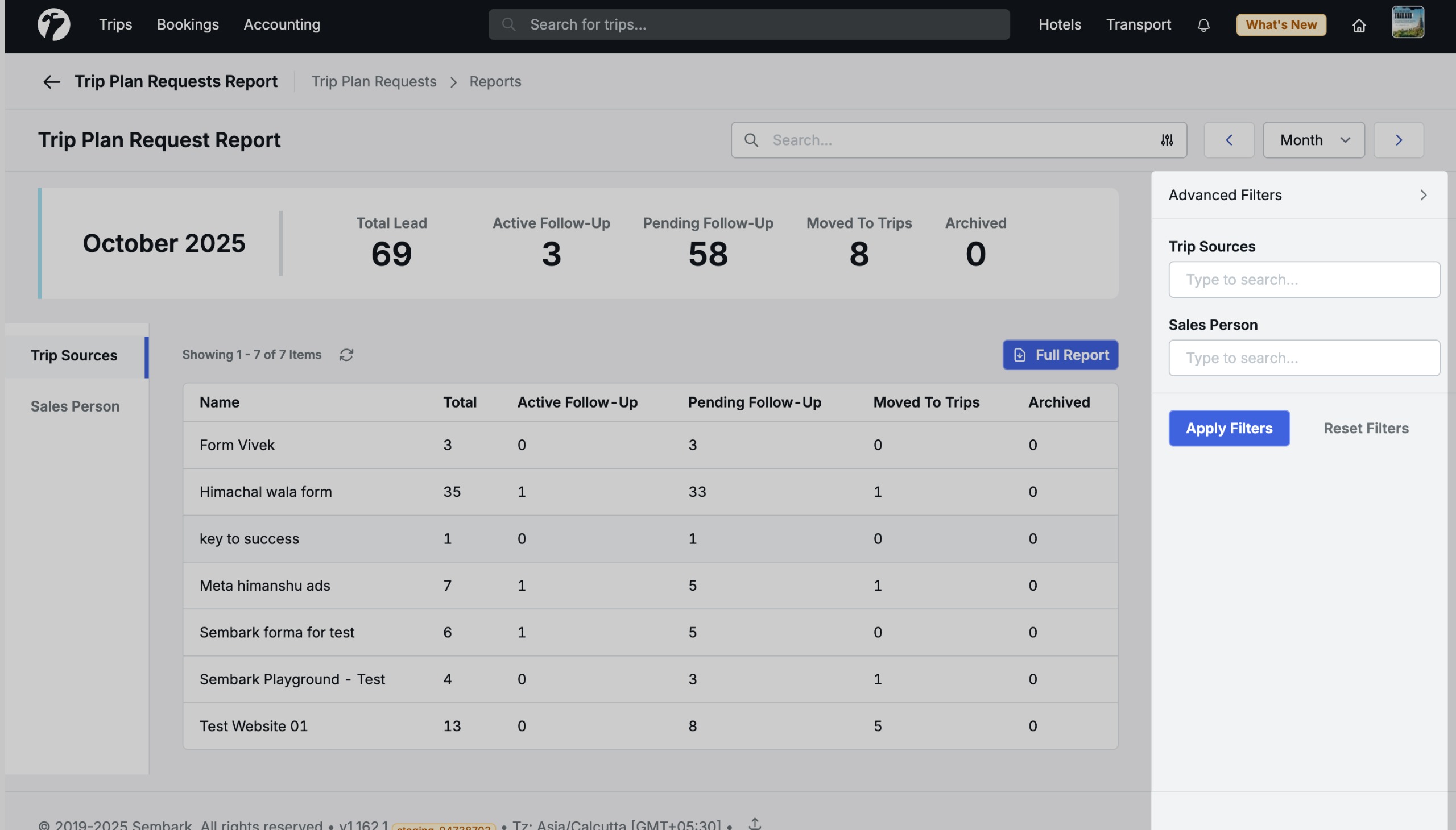The width and height of the screenshot is (1456, 830).
Task: Select the Accounting menu item
Action: (x=281, y=24)
